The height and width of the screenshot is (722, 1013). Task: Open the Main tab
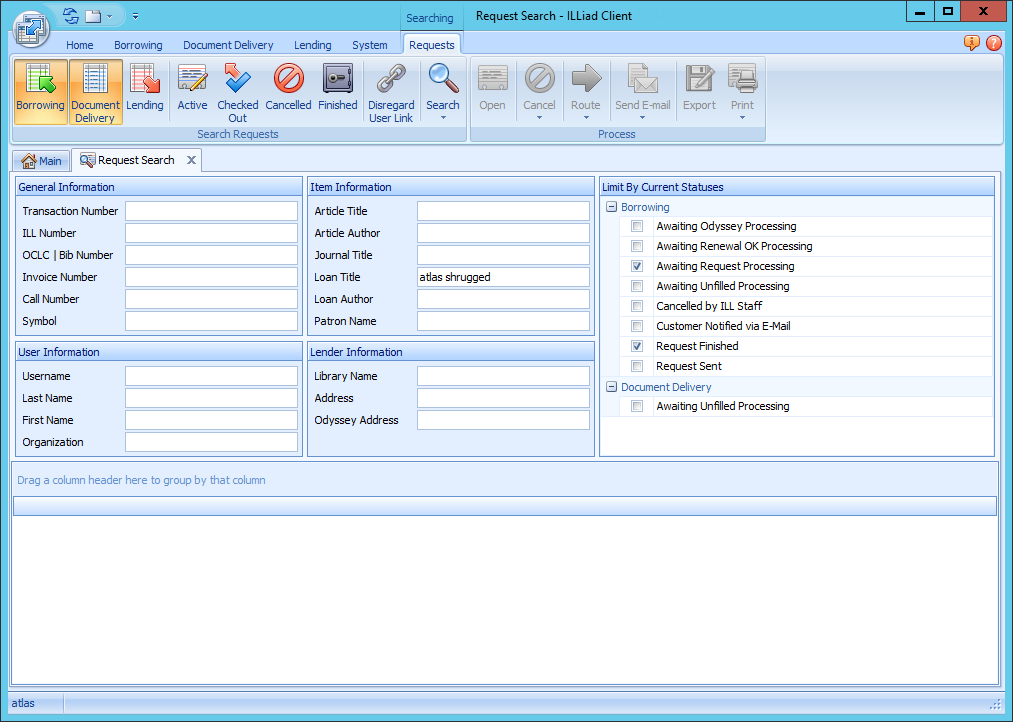(x=42, y=161)
